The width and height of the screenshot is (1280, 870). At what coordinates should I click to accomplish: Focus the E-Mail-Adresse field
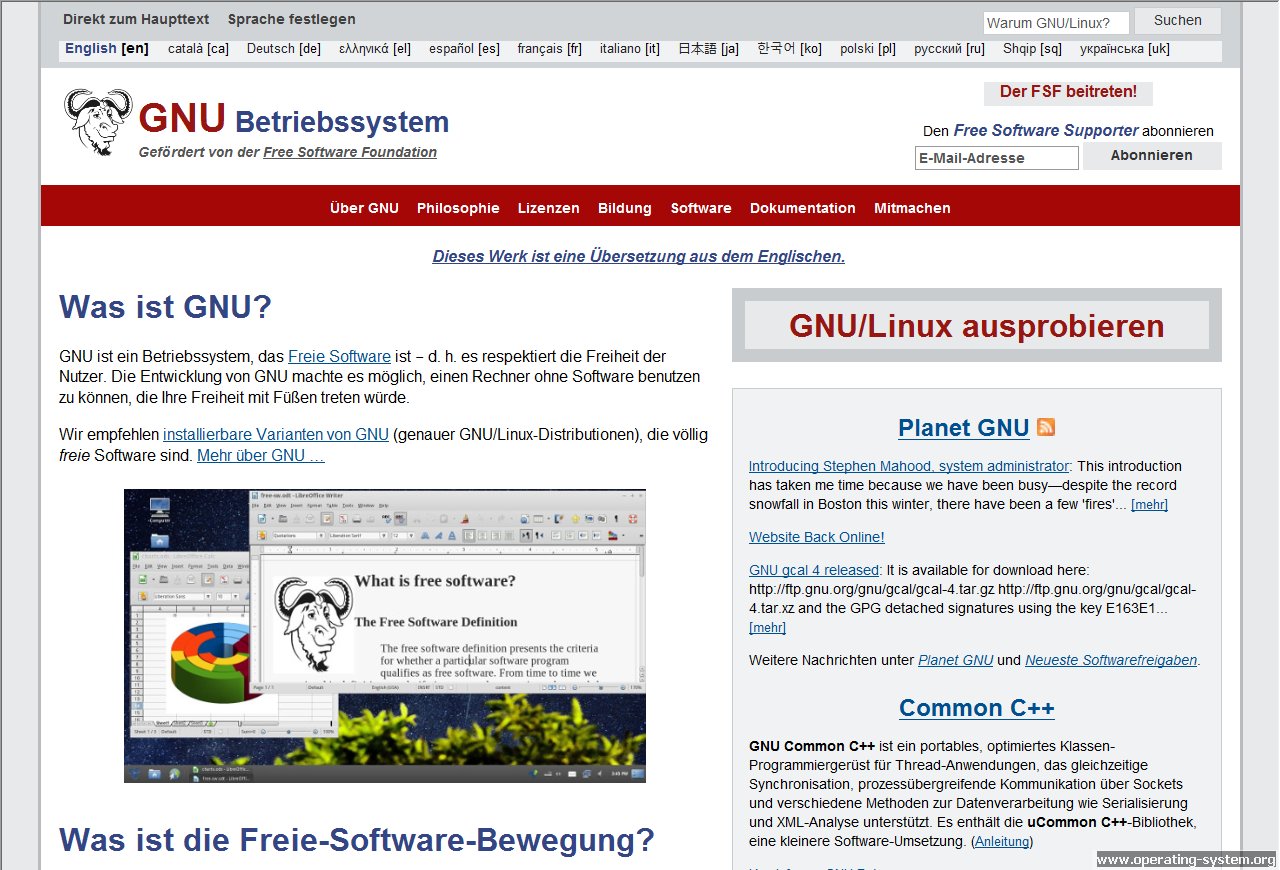997,158
